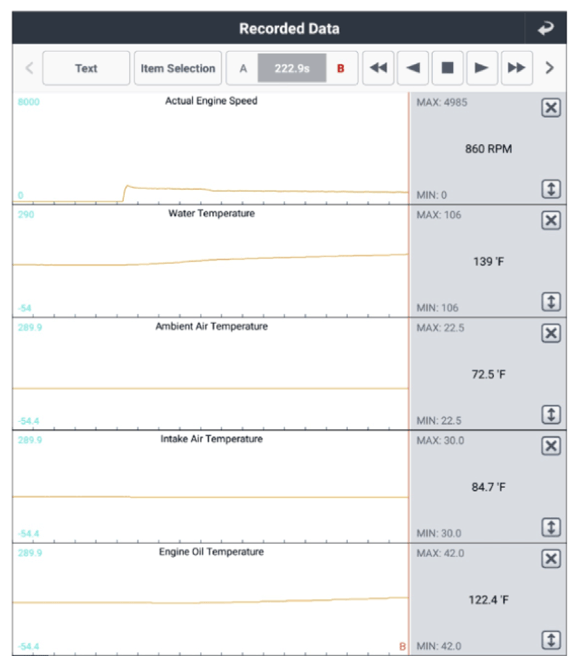Show next toolbar items with the right chevron
The height and width of the screenshot is (665, 577).
click(x=549, y=68)
